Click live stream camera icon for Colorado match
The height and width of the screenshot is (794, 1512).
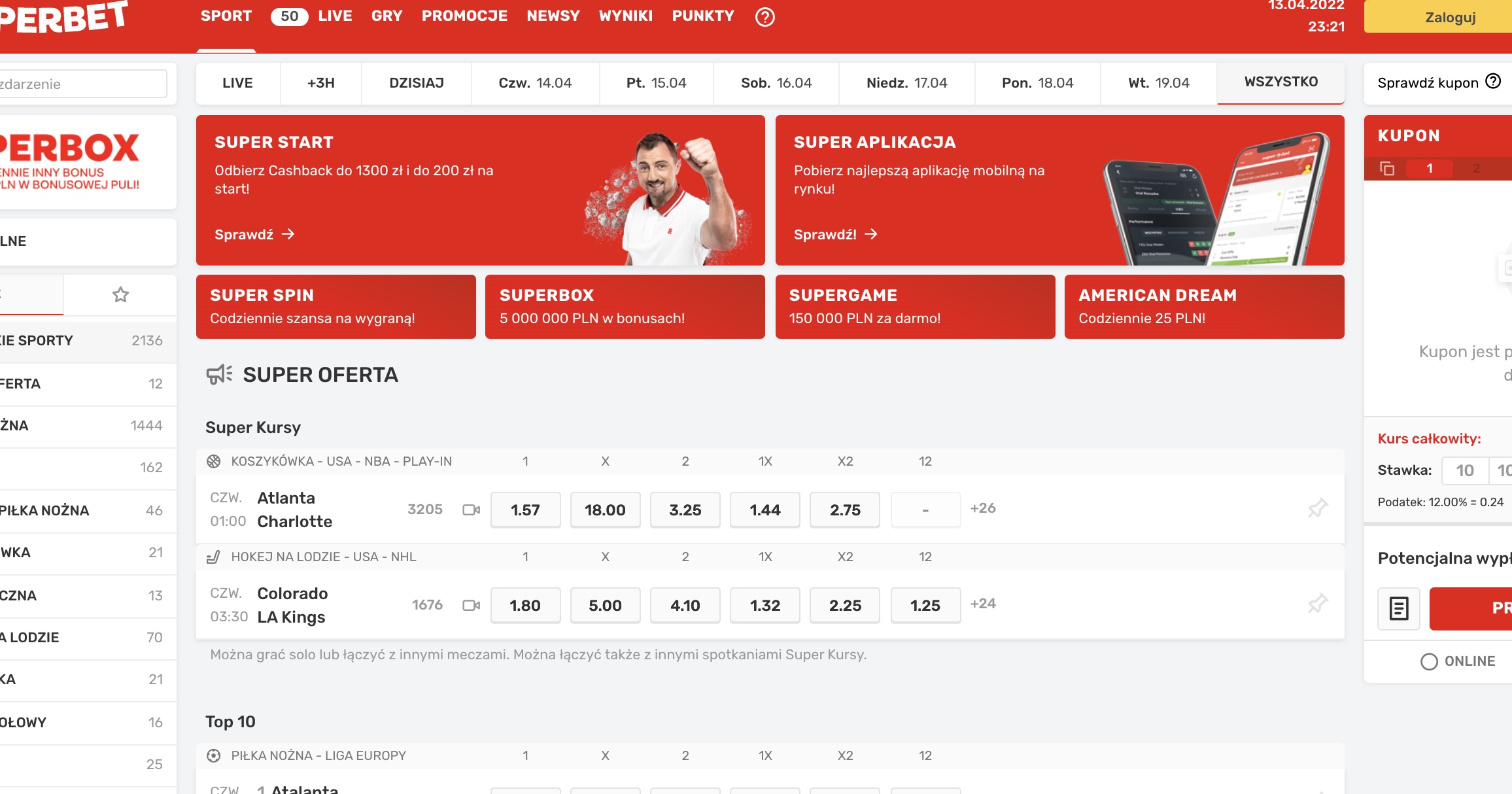click(471, 605)
